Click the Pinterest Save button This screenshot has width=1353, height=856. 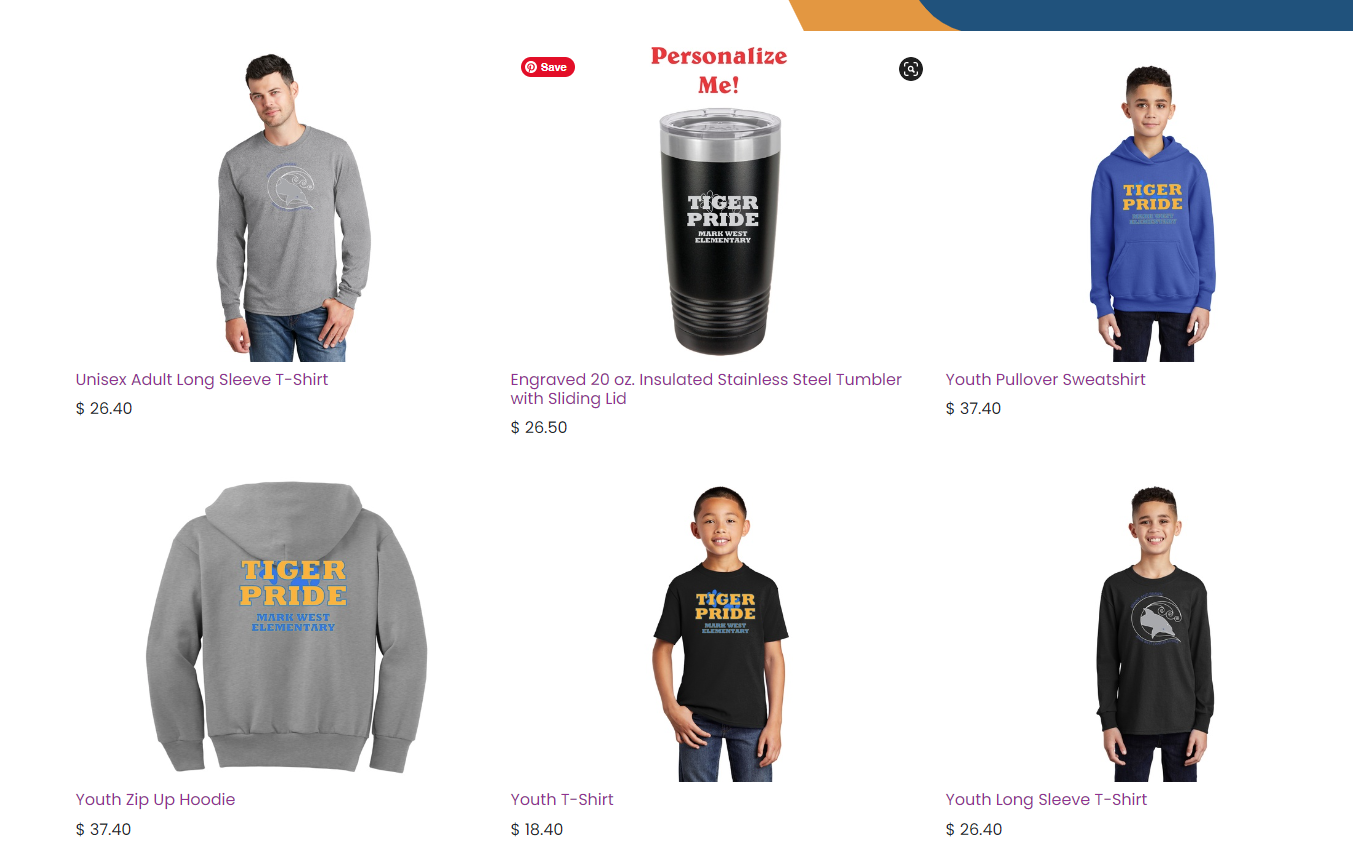click(548, 67)
